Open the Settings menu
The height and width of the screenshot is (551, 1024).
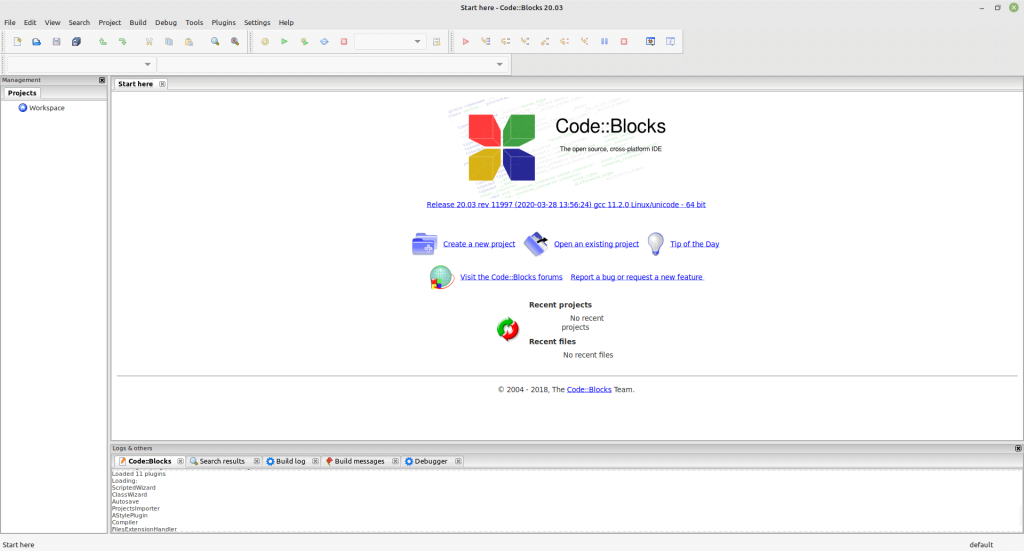257,22
